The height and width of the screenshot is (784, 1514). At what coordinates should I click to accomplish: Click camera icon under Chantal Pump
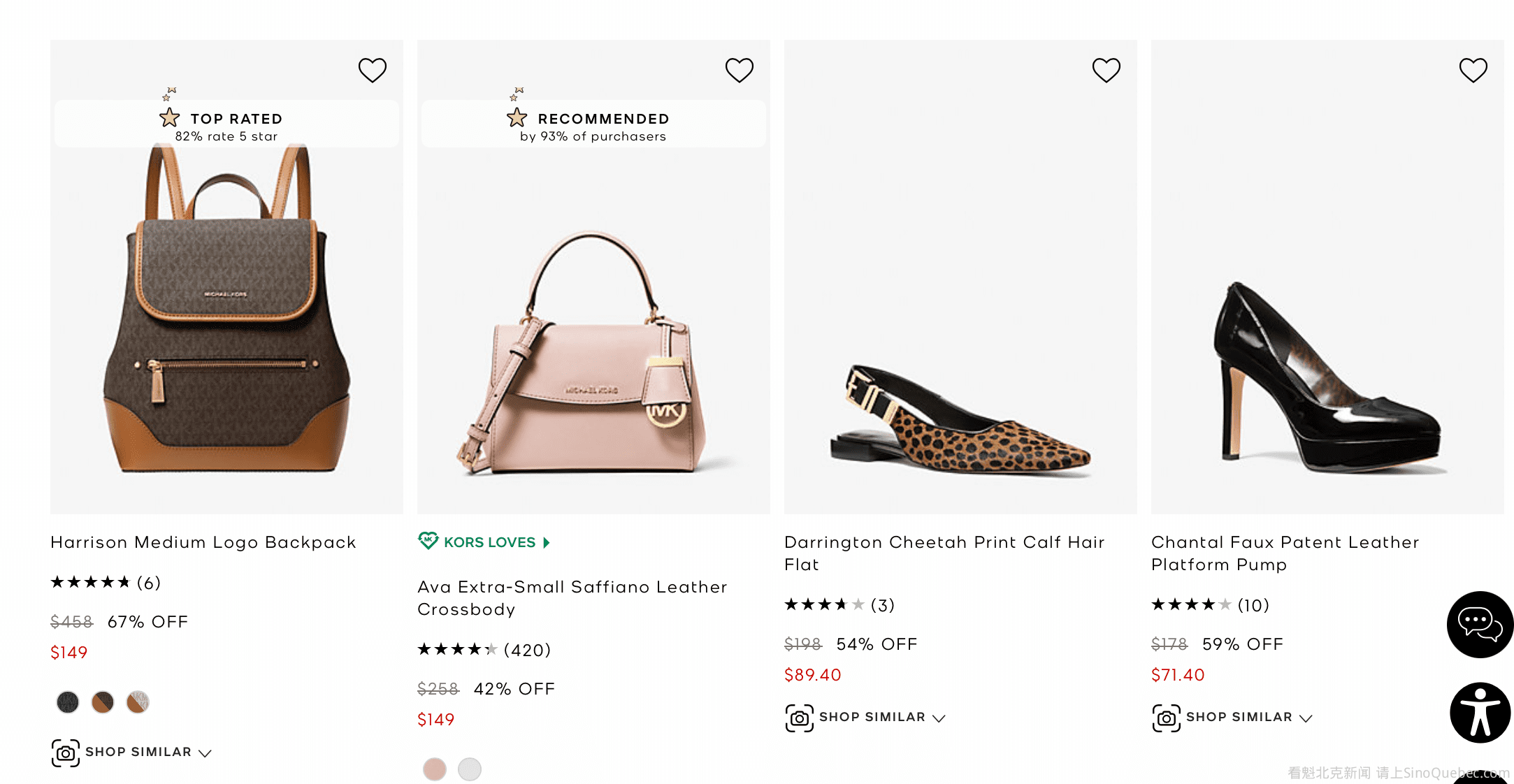click(1167, 718)
